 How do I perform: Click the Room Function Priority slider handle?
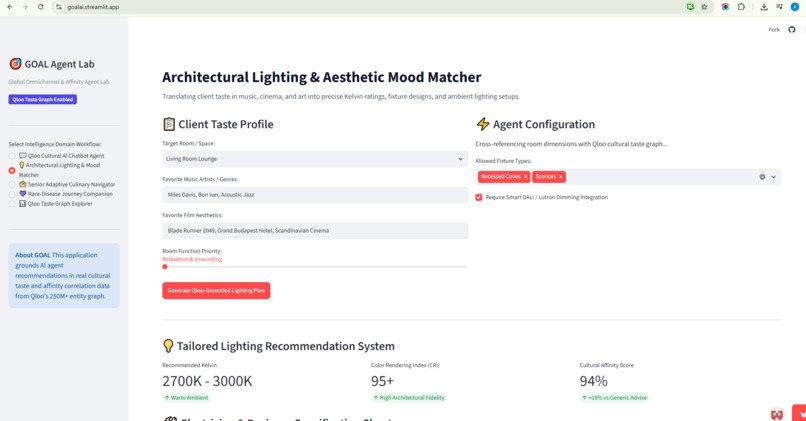(165, 267)
